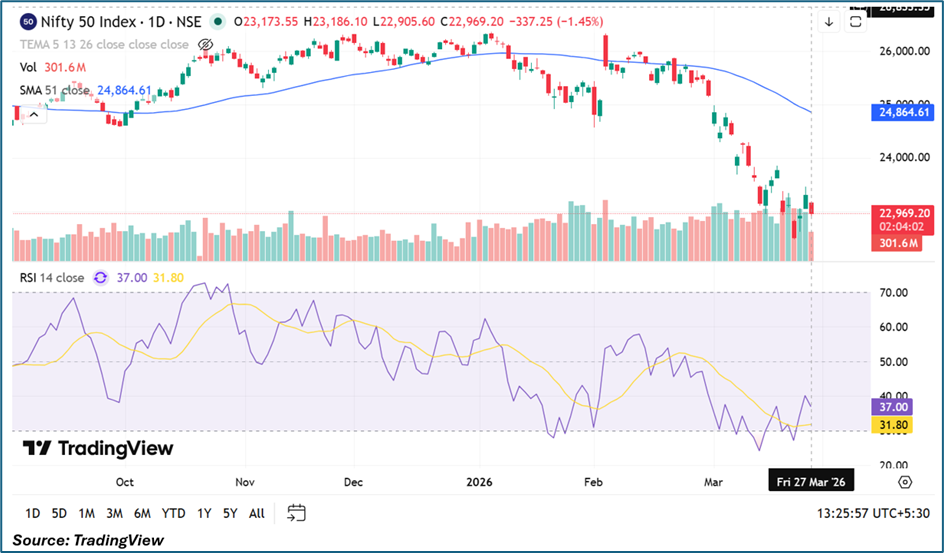Select the 1D time range

coord(33,513)
